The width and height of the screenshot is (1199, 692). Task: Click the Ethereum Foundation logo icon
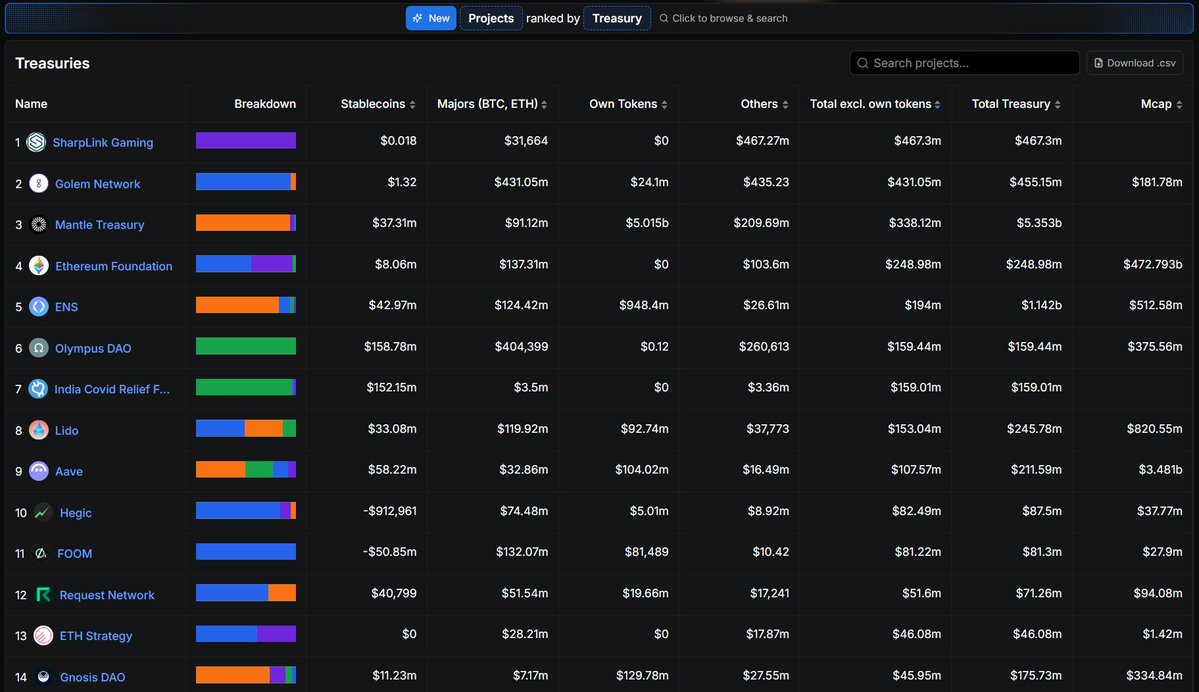(38, 265)
